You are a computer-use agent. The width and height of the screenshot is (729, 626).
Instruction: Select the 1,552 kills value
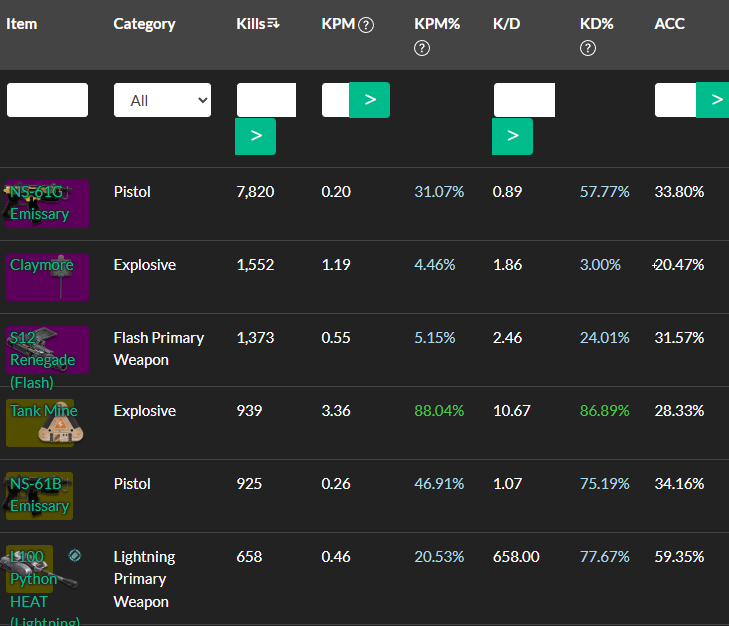[x=255, y=265]
